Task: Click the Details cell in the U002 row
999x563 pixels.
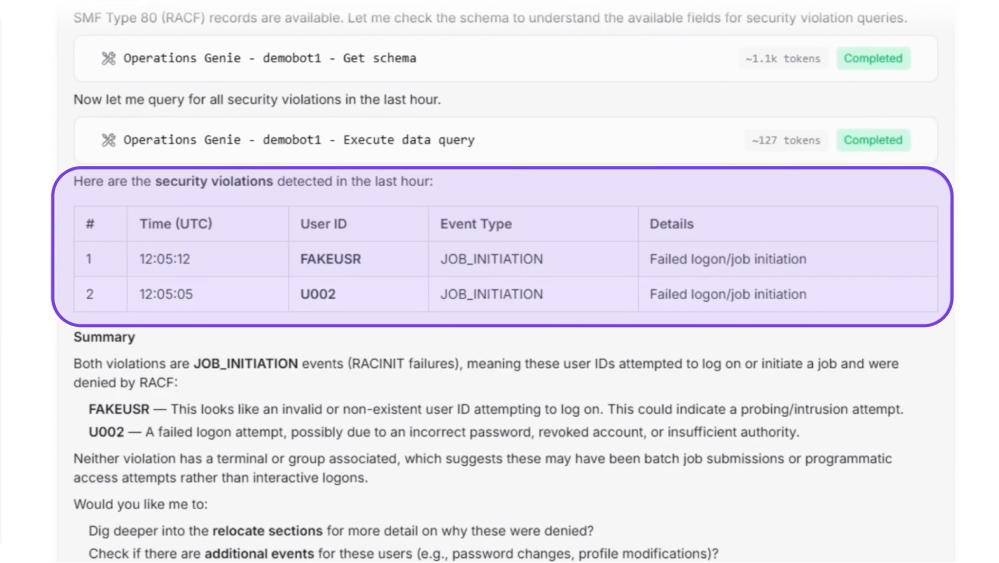Action: click(787, 294)
